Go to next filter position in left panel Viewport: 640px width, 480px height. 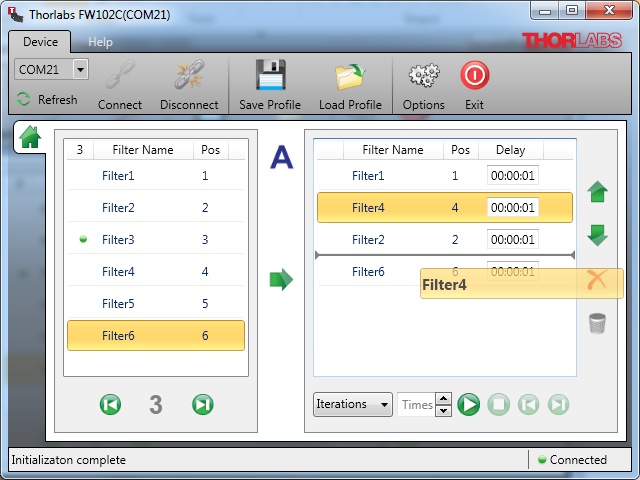coord(203,404)
